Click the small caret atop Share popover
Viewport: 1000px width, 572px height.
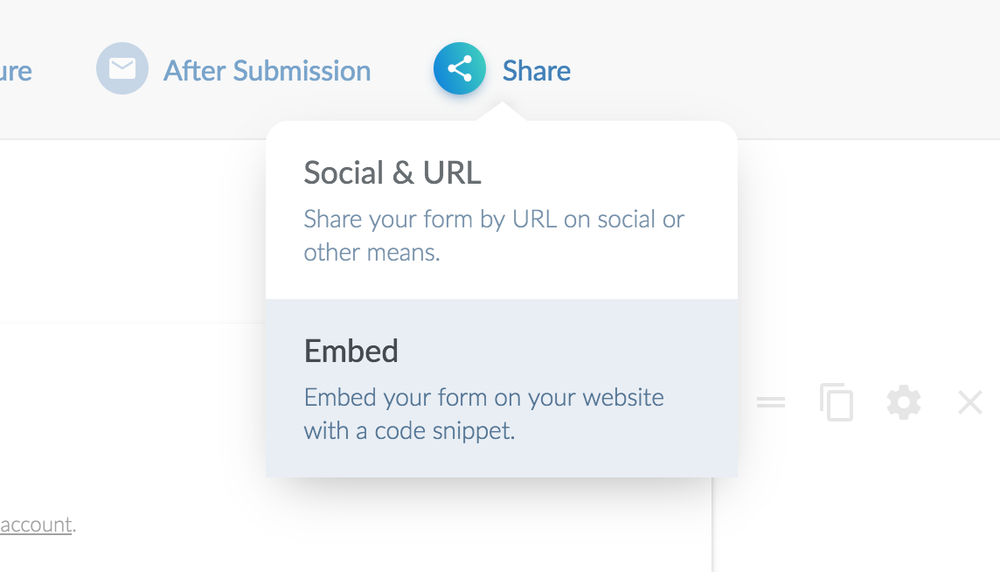[x=503, y=113]
